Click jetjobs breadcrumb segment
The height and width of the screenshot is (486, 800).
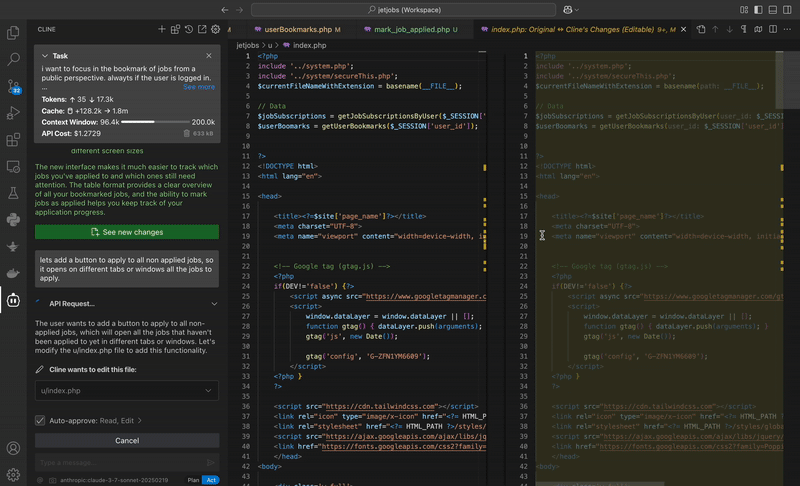247,45
